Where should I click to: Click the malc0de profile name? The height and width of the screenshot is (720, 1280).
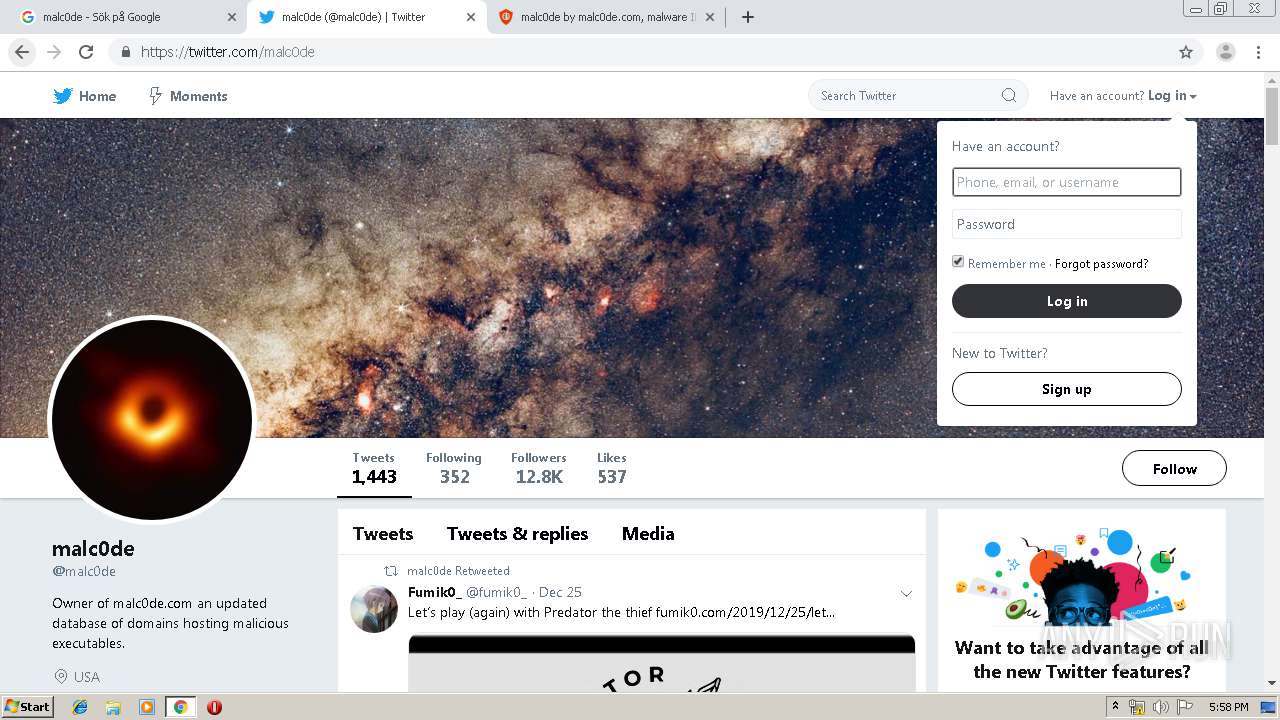pos(93,549)
